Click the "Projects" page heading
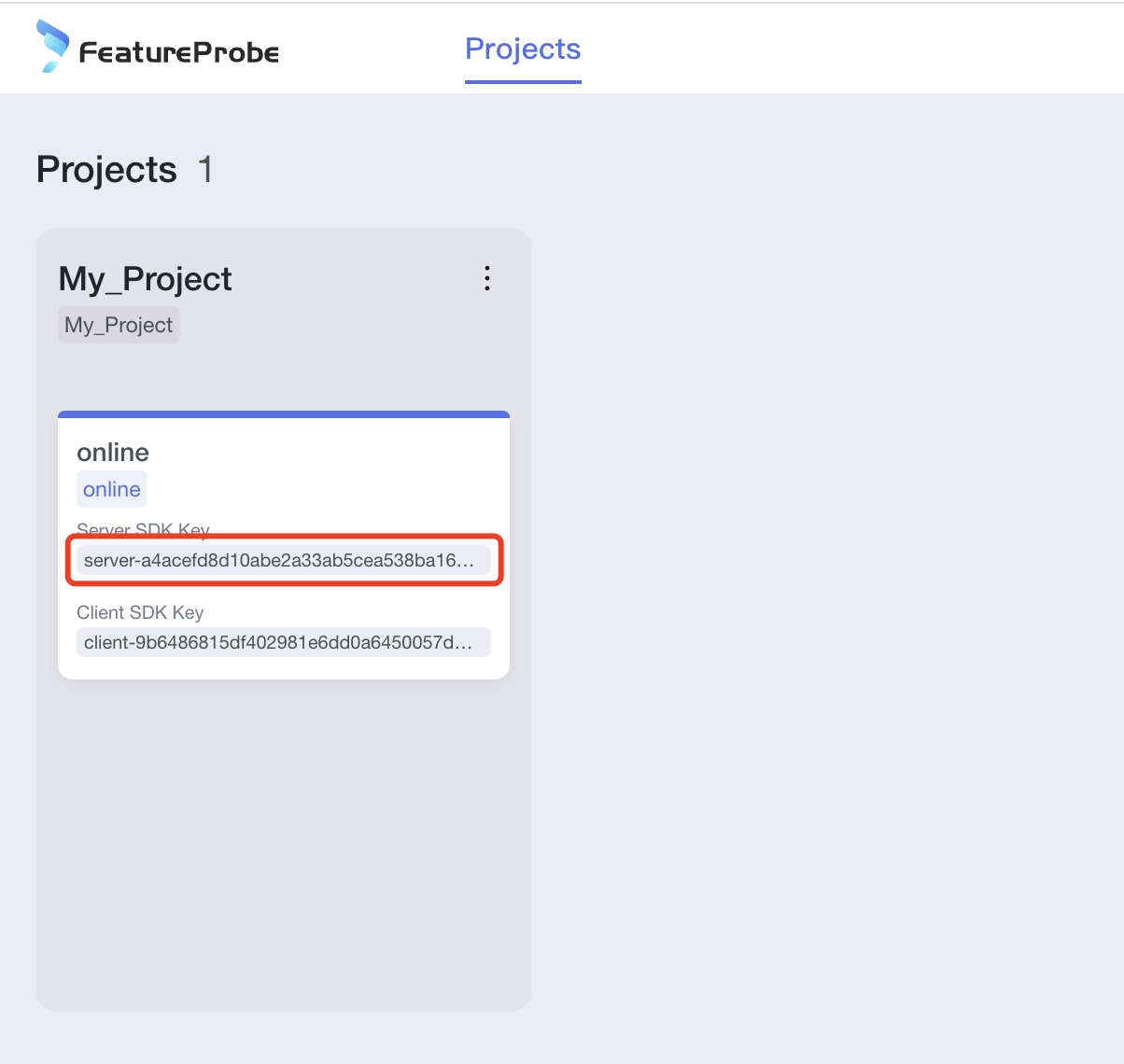Screen dimensions: 1124x1064 (106, 170)
